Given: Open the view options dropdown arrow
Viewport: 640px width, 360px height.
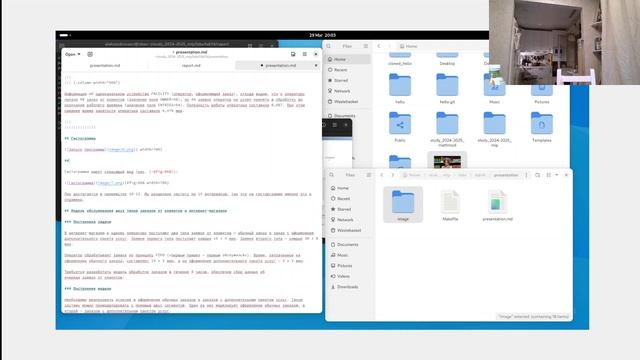Looking at the screenshot, I should point(557,175).
